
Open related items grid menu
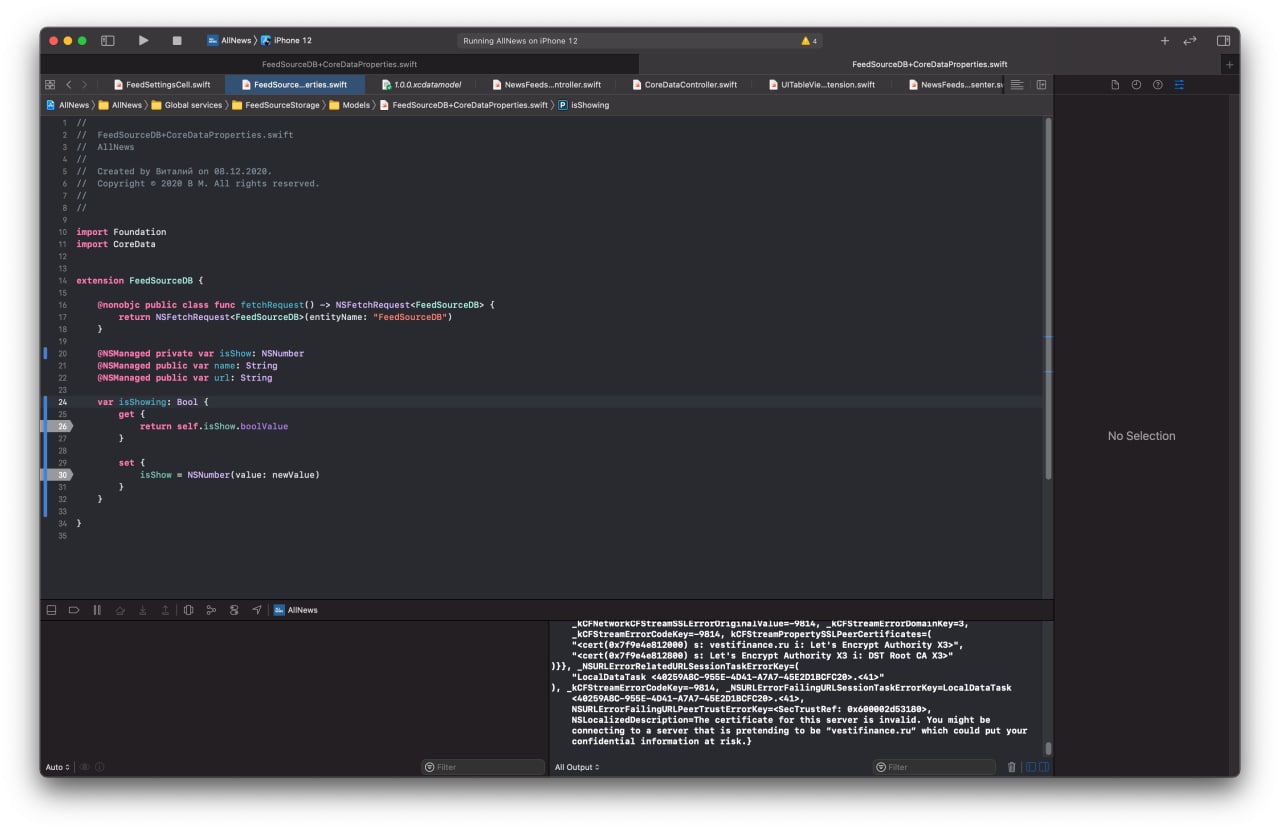[49, 85]
